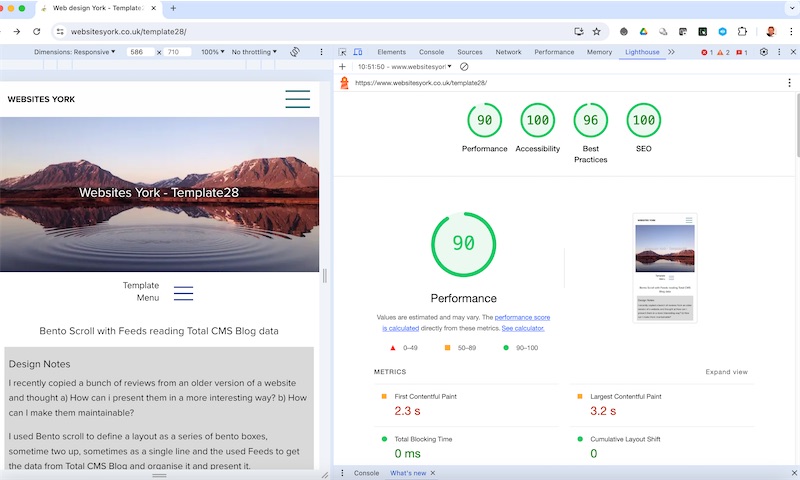The height and width of the screenshot is (480, 800).
Task: Click the Lighthouse logo icon
Action: [344, 83]
